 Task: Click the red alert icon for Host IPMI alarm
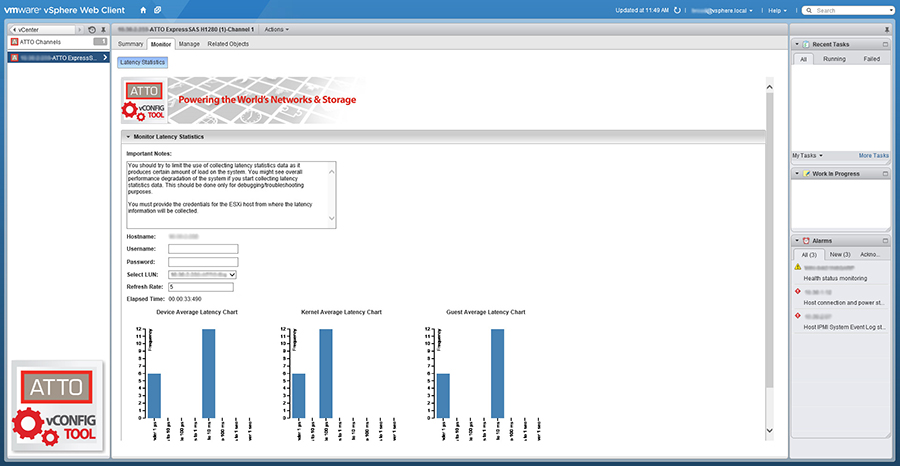[x=797, y=316]
